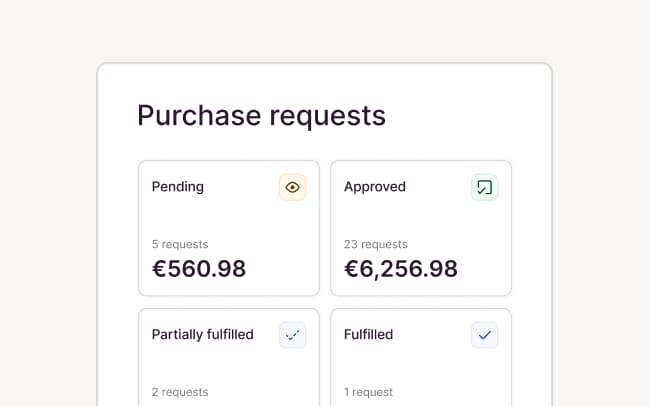Click the '1 request' count text
Viewport: 650px width, 406px height.
tap(368, 392)
